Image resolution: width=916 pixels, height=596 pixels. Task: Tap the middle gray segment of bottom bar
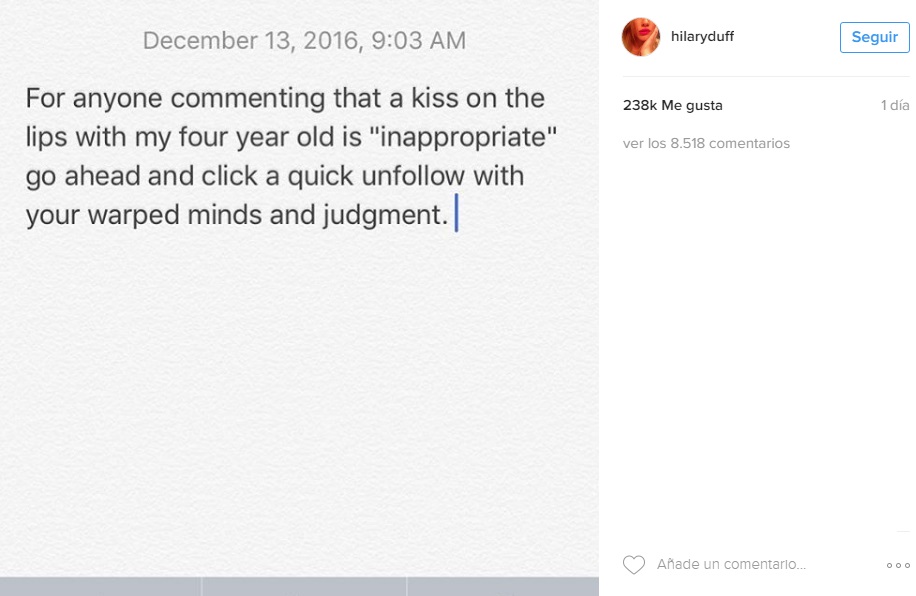tap(304, 587)
